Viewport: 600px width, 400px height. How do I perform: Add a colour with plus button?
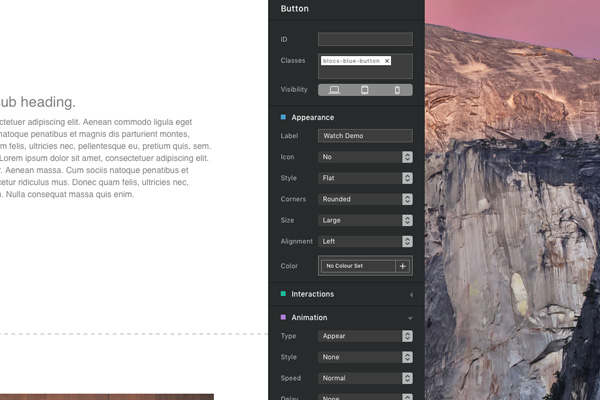click(403, 266)
